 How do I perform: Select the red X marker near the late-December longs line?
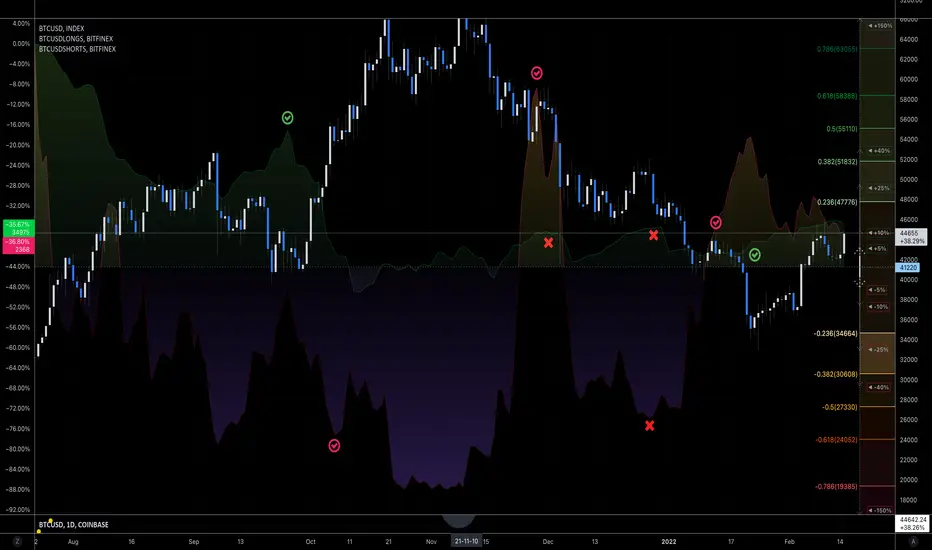[x=653, y=235]
